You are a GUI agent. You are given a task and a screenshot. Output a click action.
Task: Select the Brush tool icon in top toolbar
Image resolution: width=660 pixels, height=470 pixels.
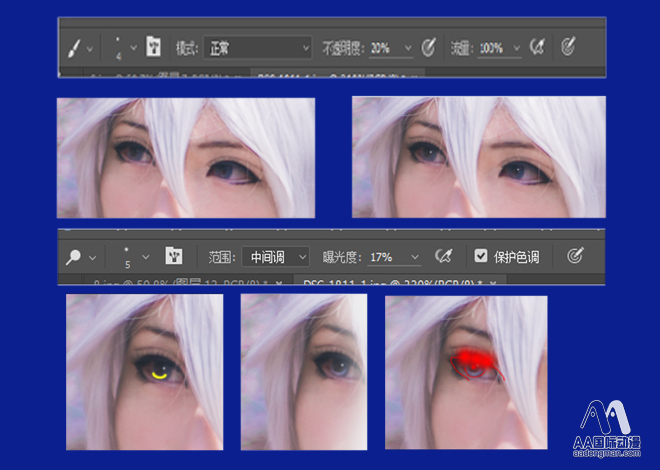tap(75, 47)
